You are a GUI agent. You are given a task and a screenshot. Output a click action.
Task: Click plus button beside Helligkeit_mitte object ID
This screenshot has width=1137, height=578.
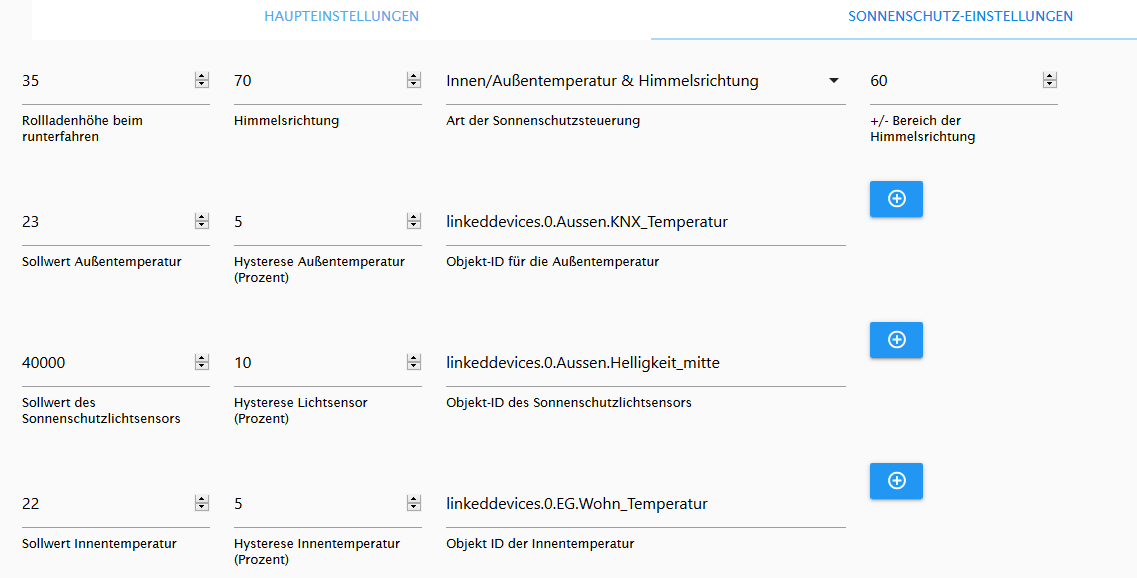coord(896,339)
